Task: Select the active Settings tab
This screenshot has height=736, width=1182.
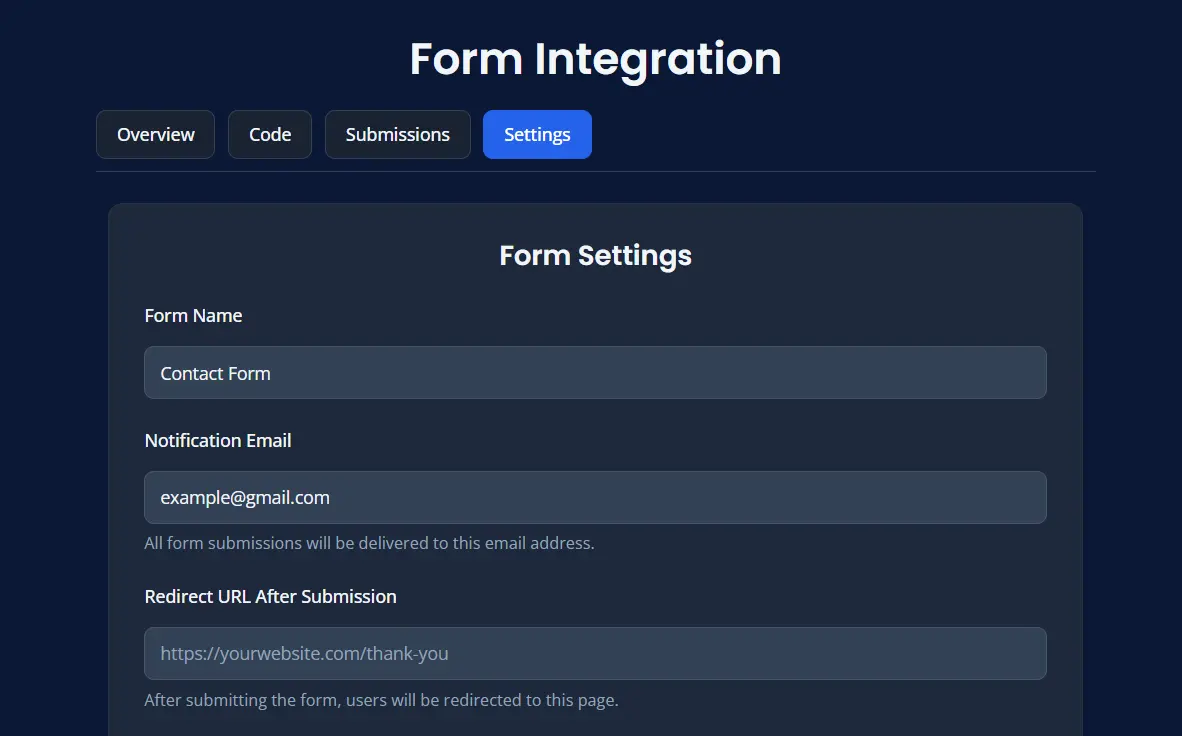Action: coord(537,134)
